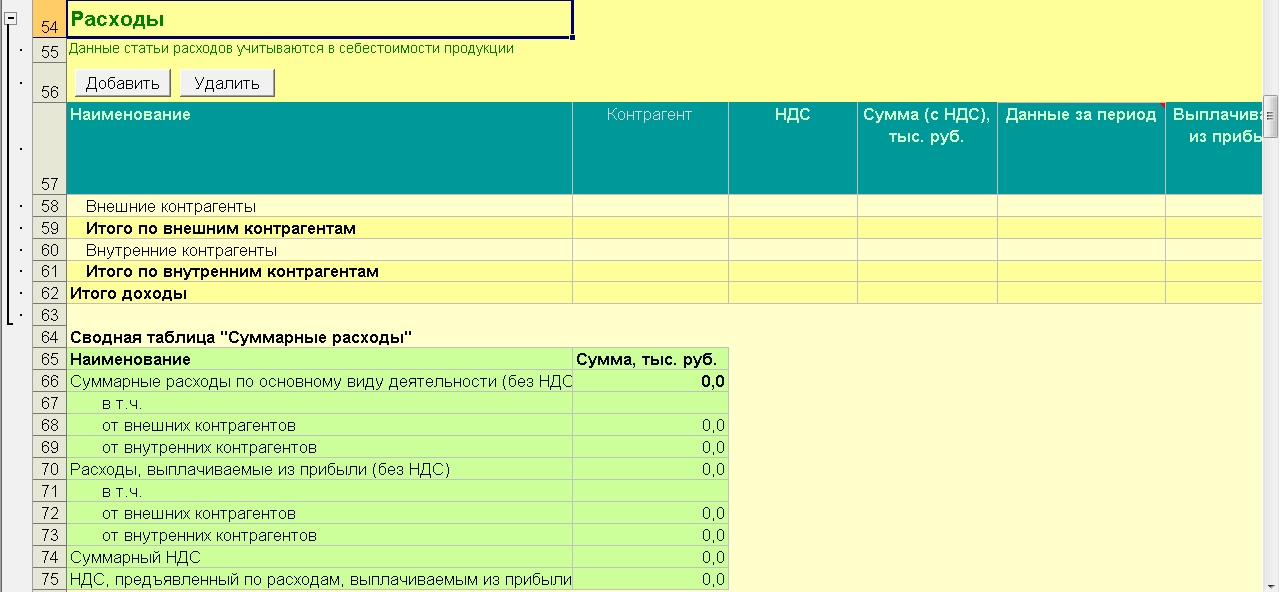Select row header 70
The height and width of the screenshot is (592, 1280).
[49, 469]
